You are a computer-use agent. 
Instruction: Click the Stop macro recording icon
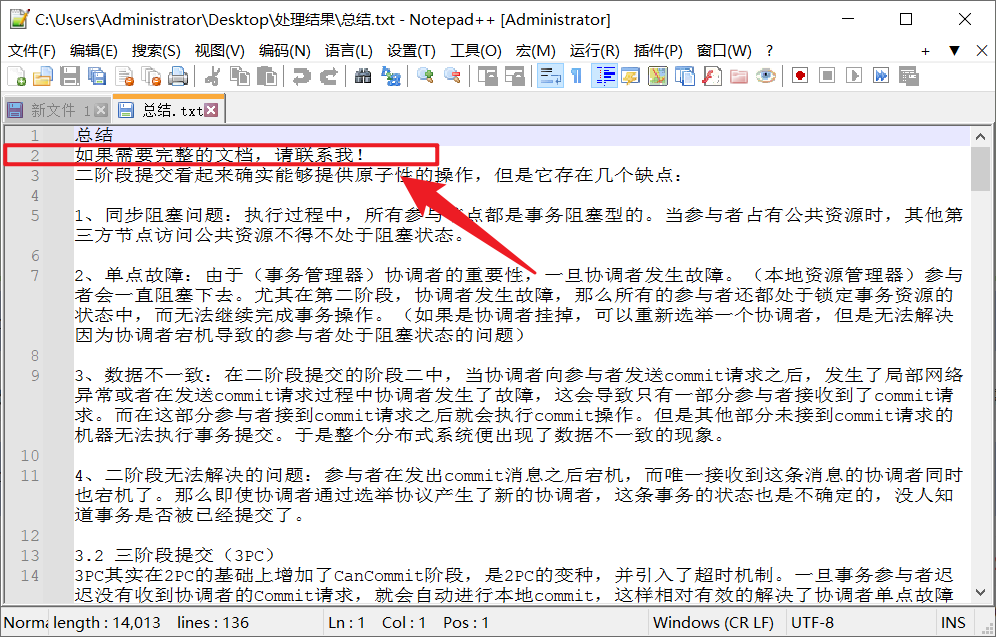pyautogui.click(x=827, y=76)
